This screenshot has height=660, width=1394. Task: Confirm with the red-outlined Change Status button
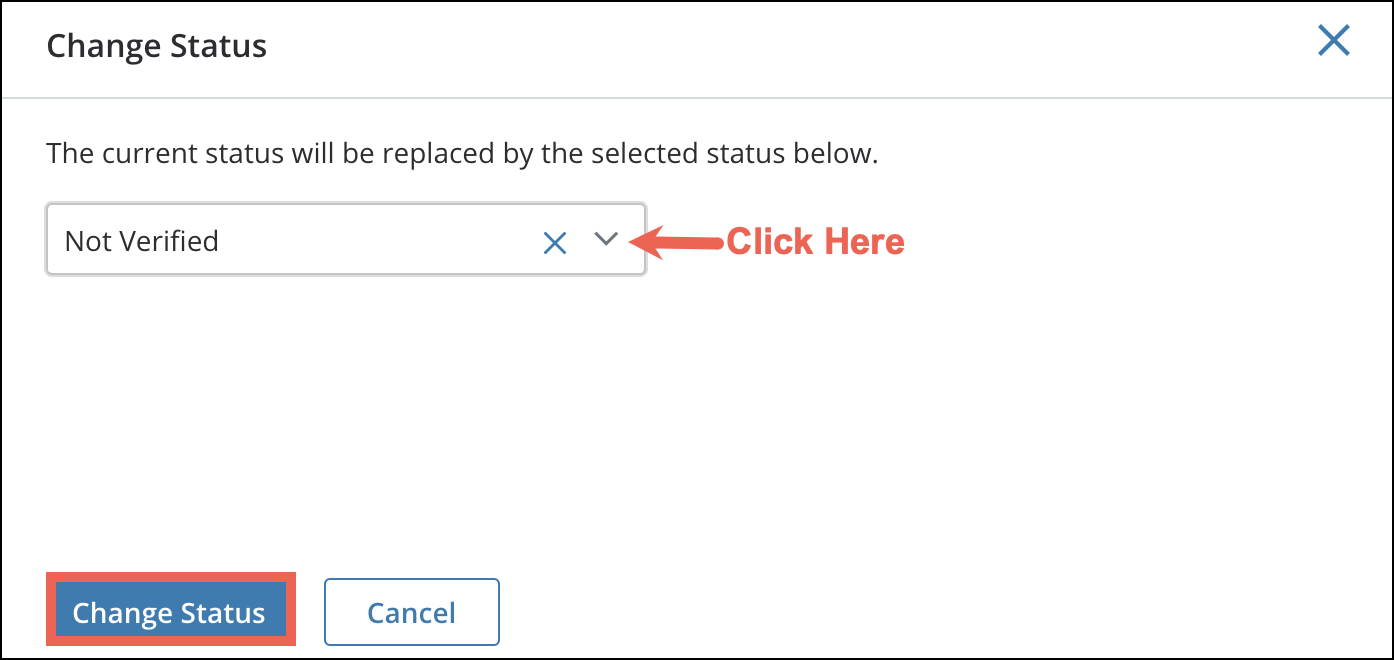tap(169, 612)
